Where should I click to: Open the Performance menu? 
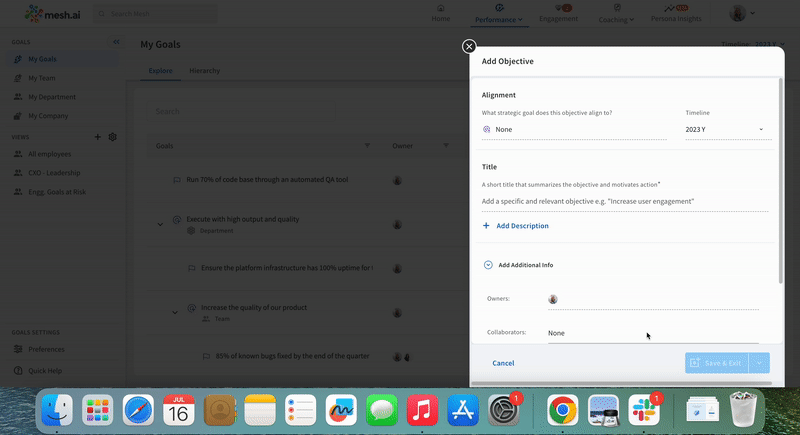click(498, 14)
